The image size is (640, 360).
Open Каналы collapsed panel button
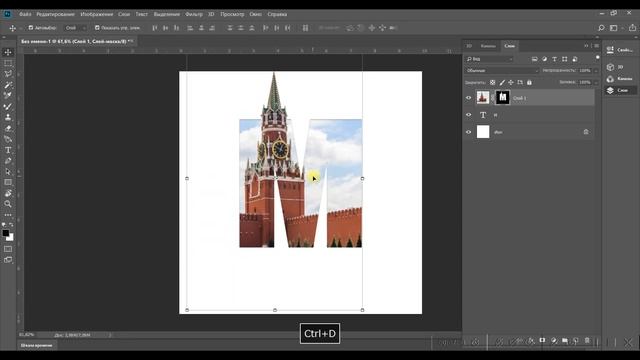click(x=620, y=78)
